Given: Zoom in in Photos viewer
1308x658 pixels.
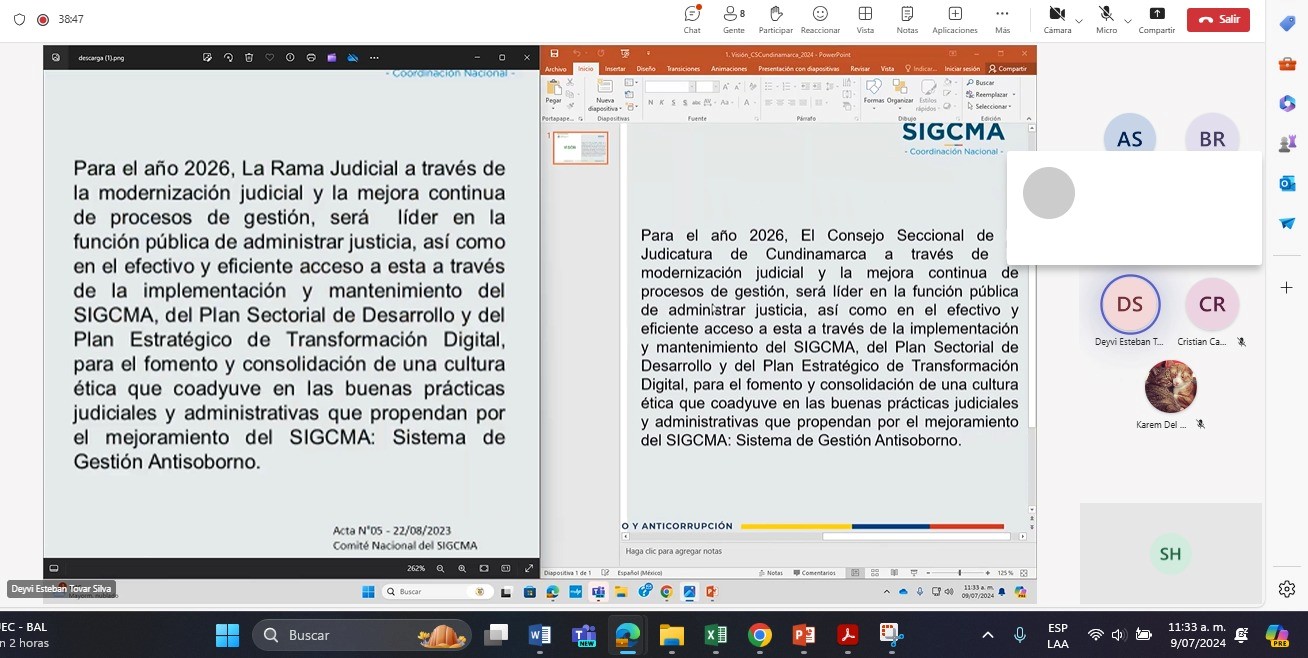Looking at the screenshot, I should [462, 568].
